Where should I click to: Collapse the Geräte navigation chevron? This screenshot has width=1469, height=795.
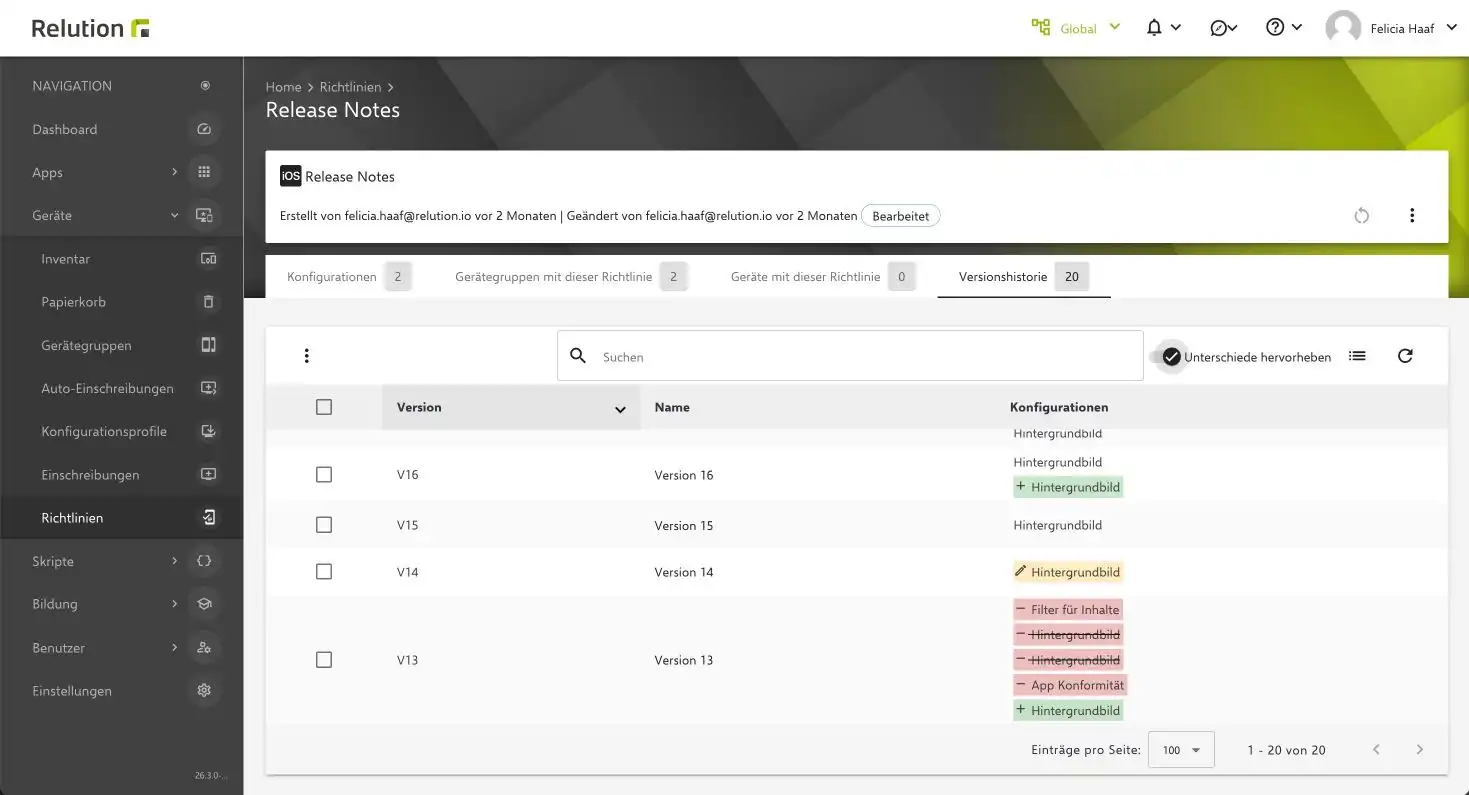click(174, 215)
